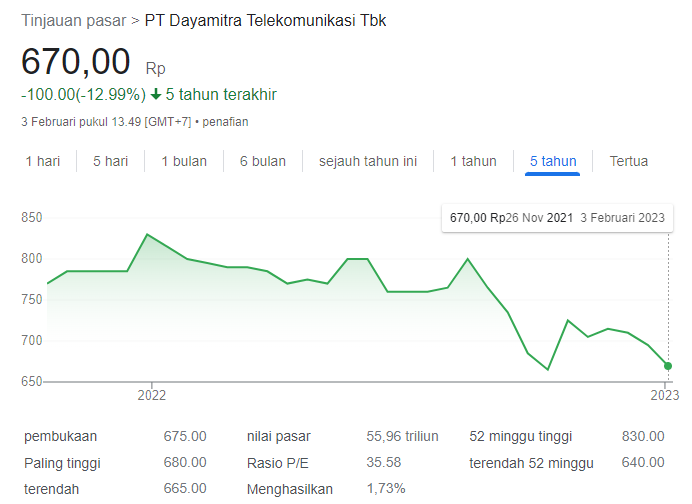Select 'sejauh tahun ini' tab
This screenshot has height=504, width=692.
368,161
